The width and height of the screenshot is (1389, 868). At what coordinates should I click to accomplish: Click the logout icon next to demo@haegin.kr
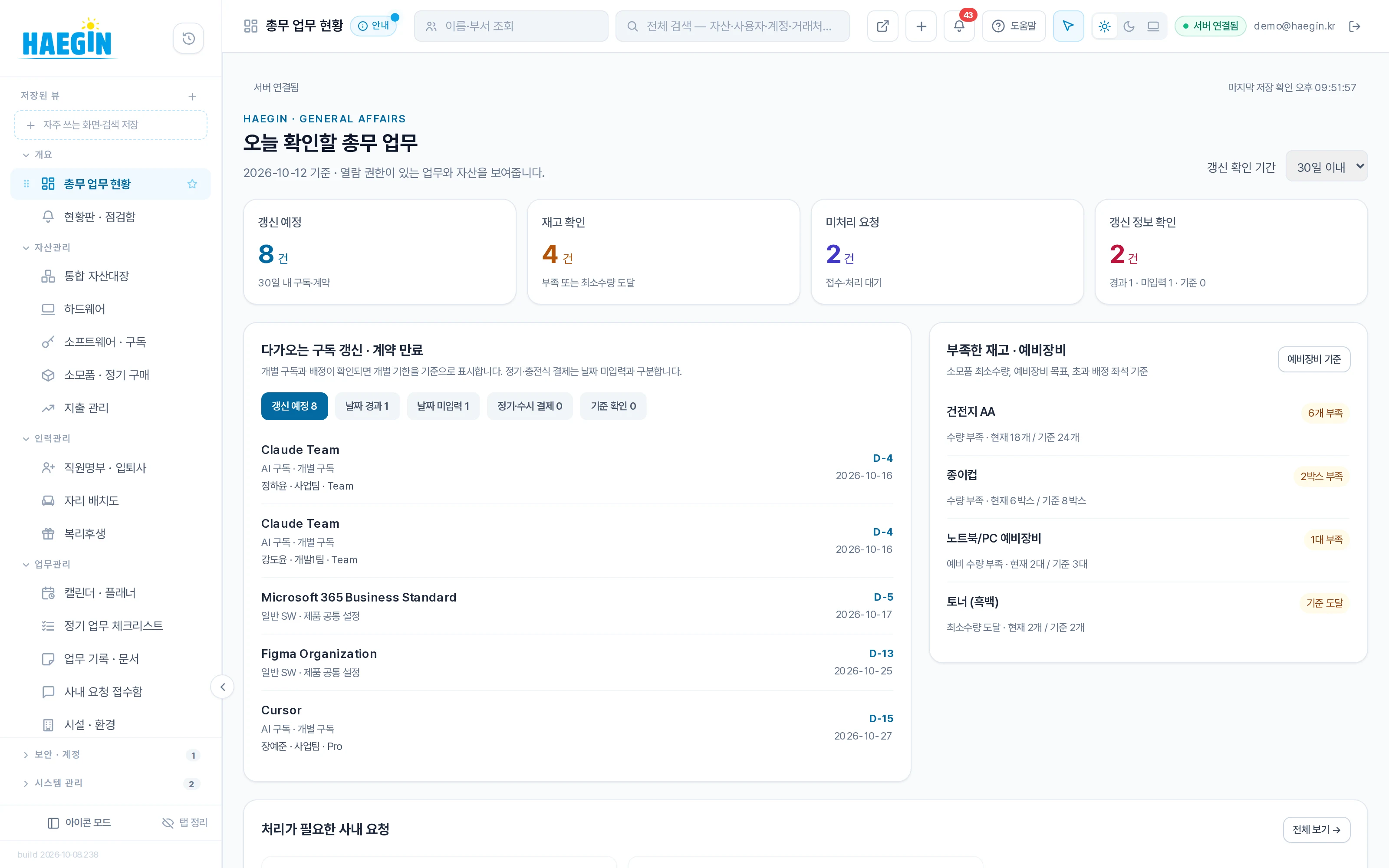click(1355, 26)
